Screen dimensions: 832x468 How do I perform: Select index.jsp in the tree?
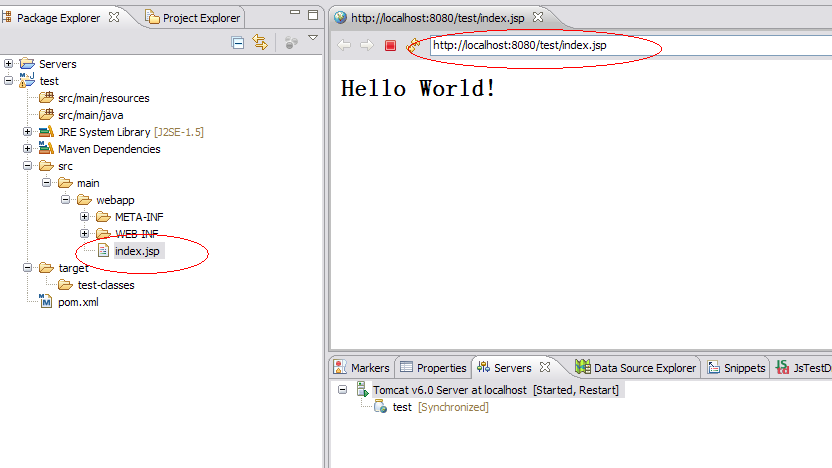(x=137, y=251)
